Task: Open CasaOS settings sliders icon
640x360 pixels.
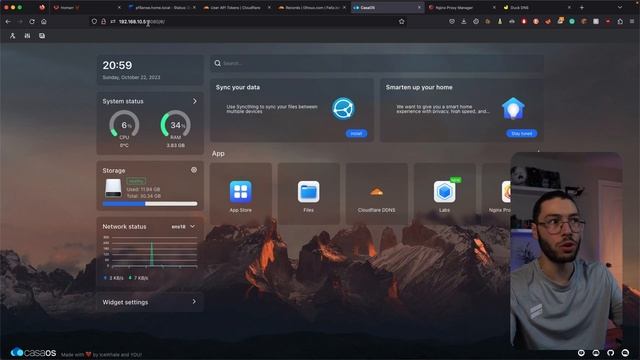Action: tap(27, 36)
